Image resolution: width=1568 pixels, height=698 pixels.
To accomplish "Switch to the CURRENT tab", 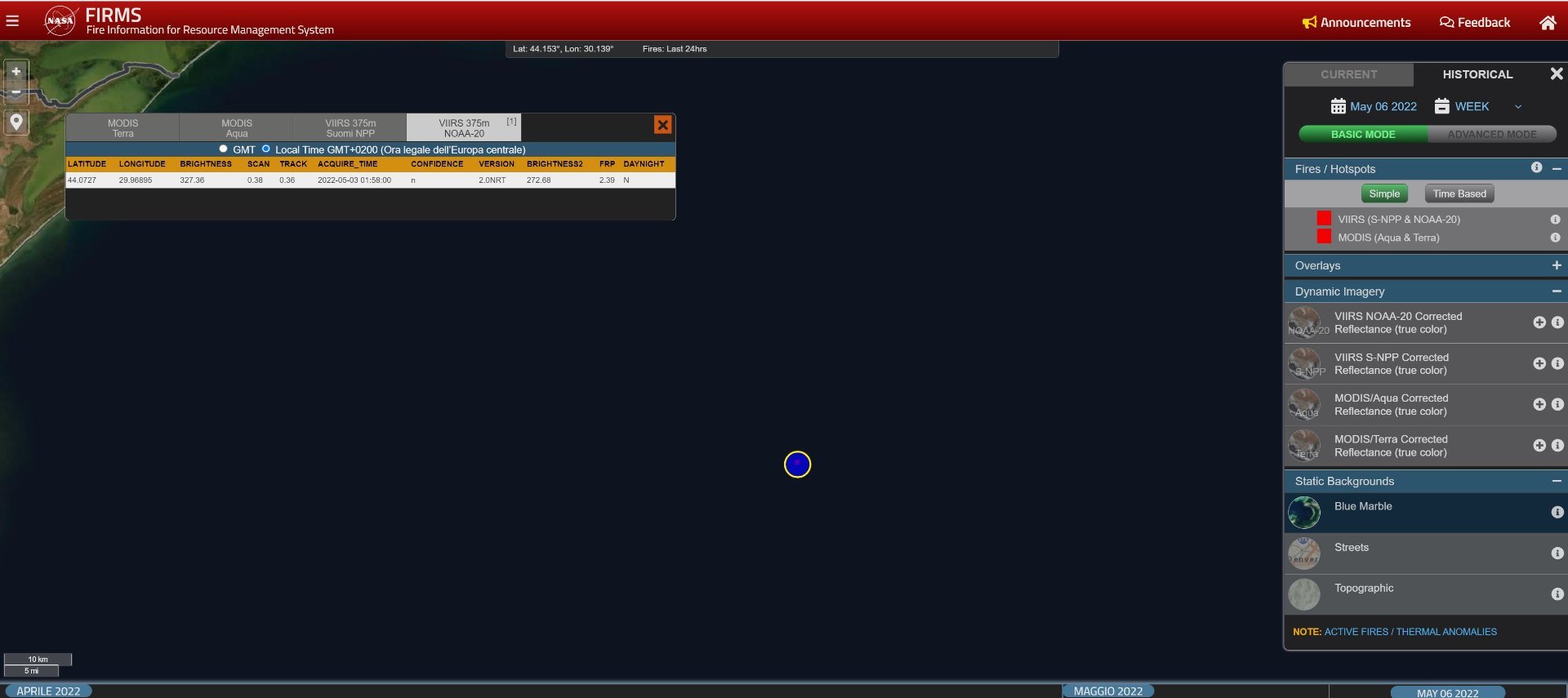I will pyautogui.click(x=1348, y=74).
